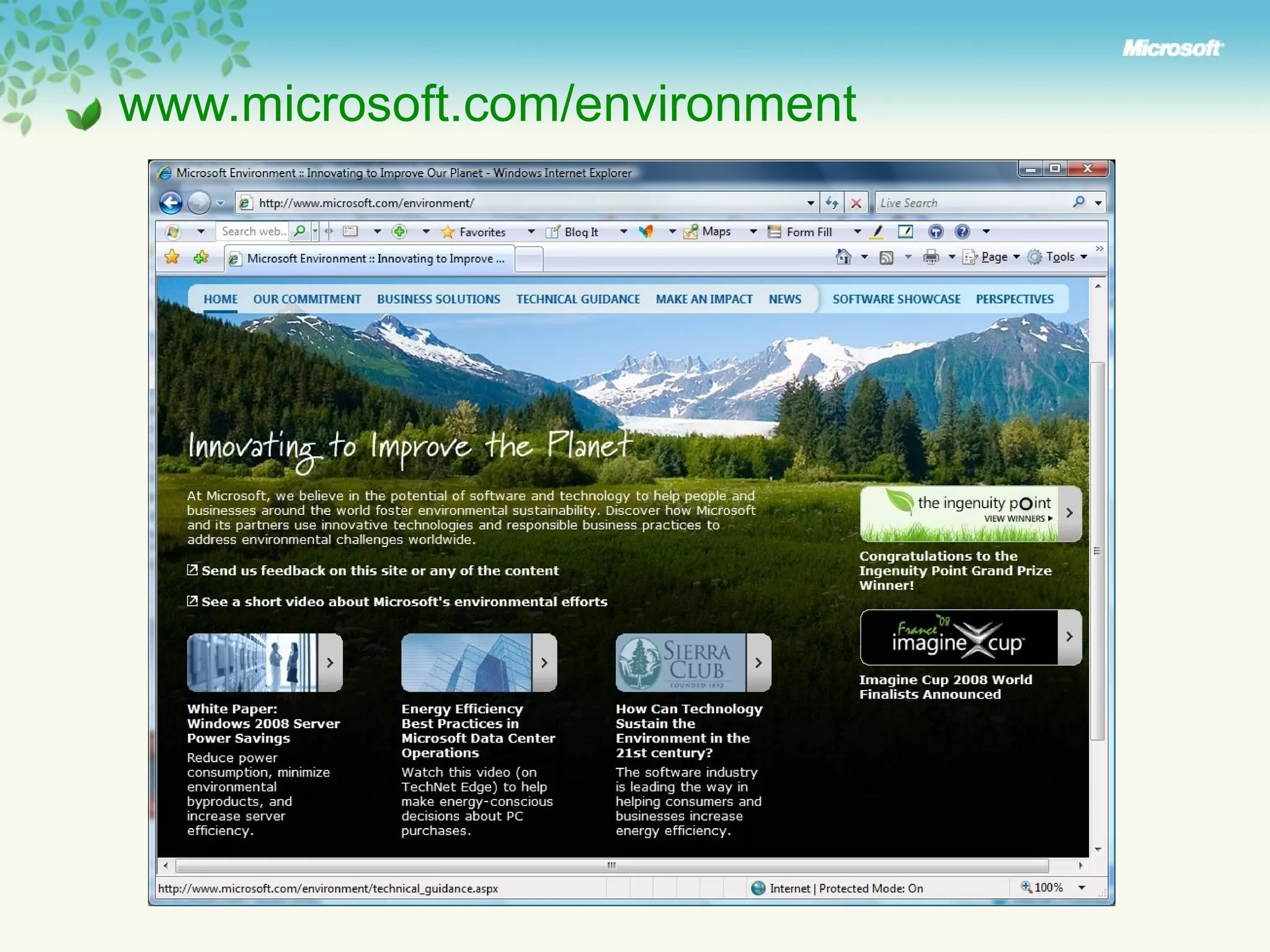Click the Form Fill toolbar icon

point(775,232)
